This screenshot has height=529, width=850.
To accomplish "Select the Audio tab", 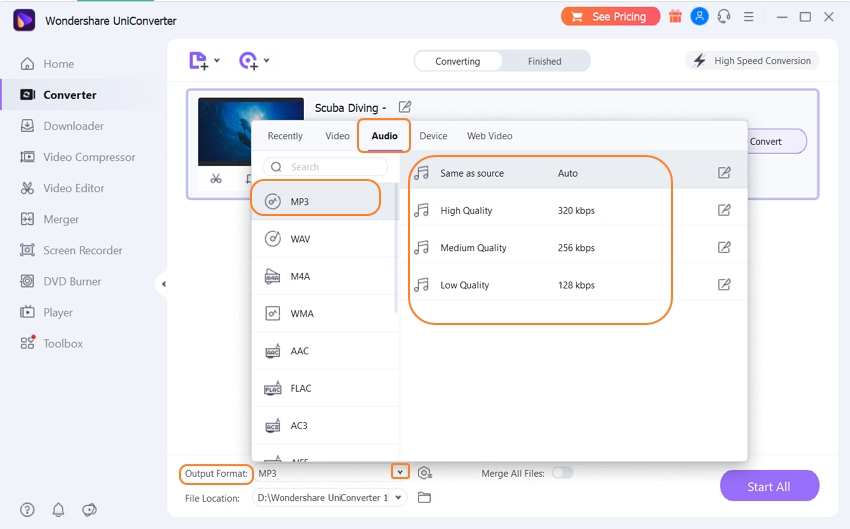I will tap(384, 136).
